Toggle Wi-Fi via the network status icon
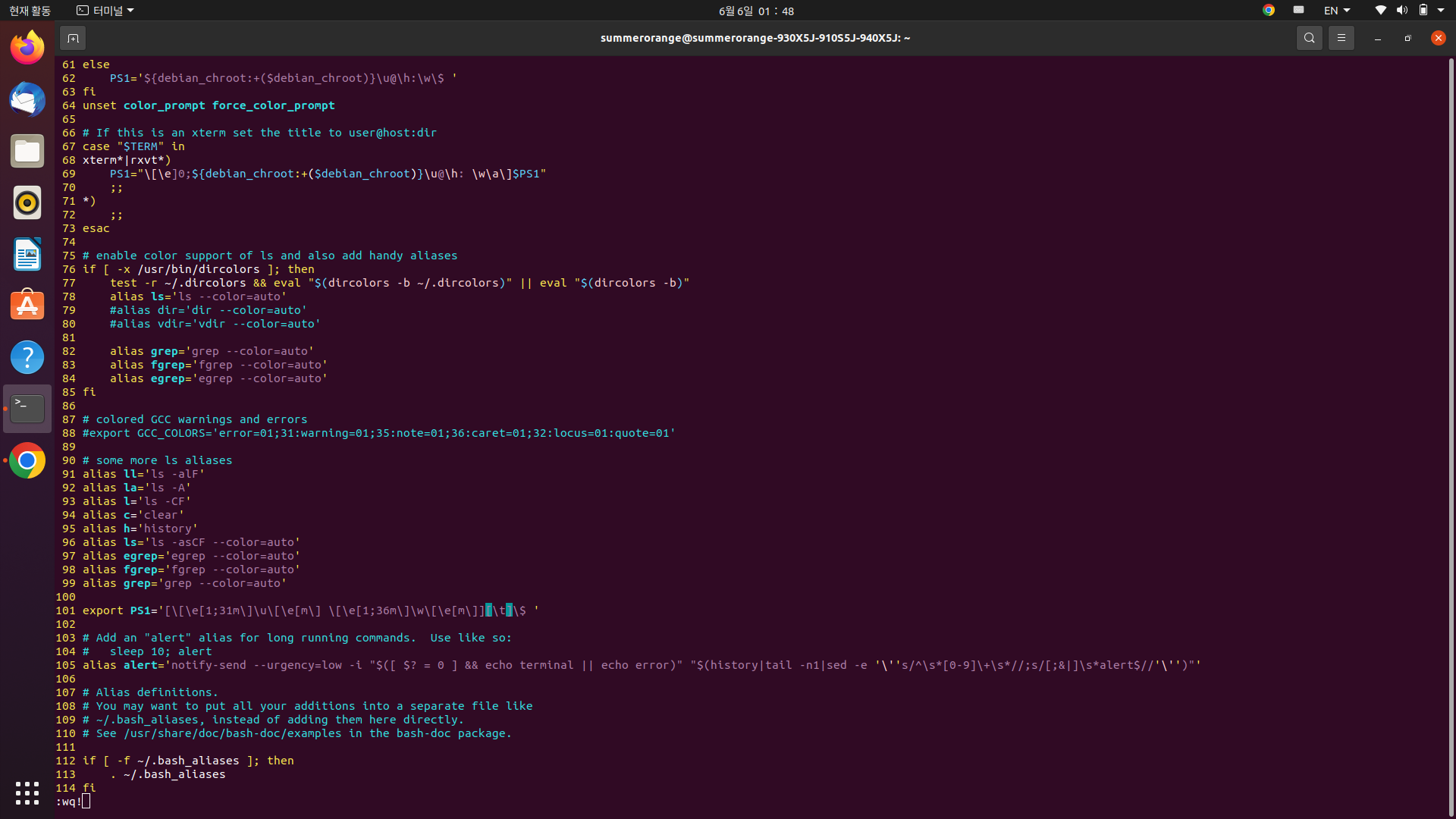The height and width of the screenshot is (819, 1456). pyautogui.click(x=1379, y=10)
